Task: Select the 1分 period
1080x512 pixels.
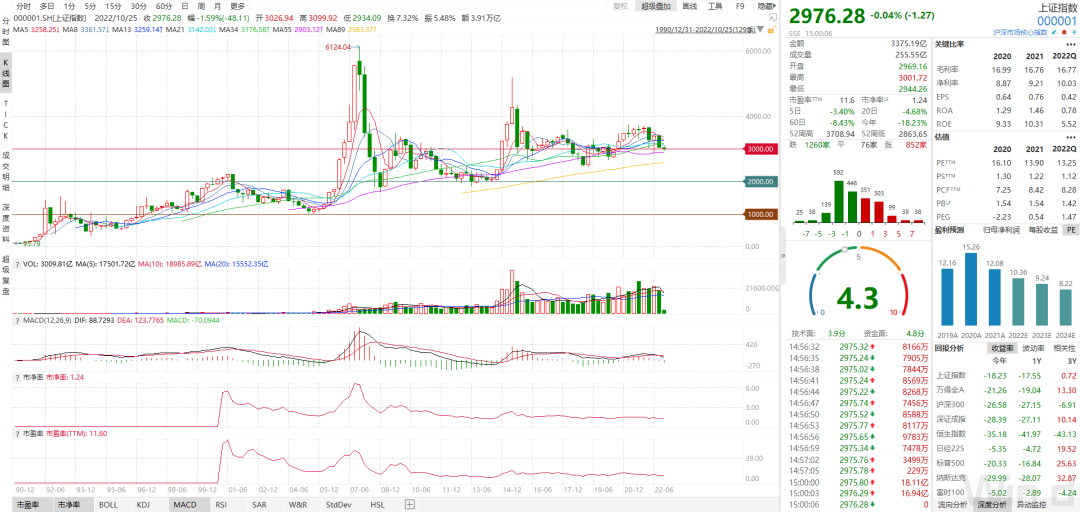Action: [x=70, y=6]
